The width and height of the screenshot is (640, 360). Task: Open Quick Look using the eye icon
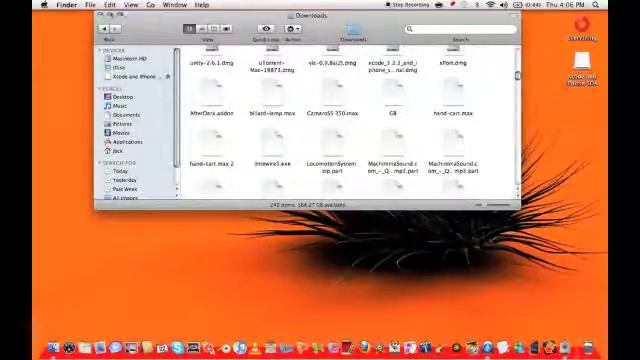coord(266,29)
